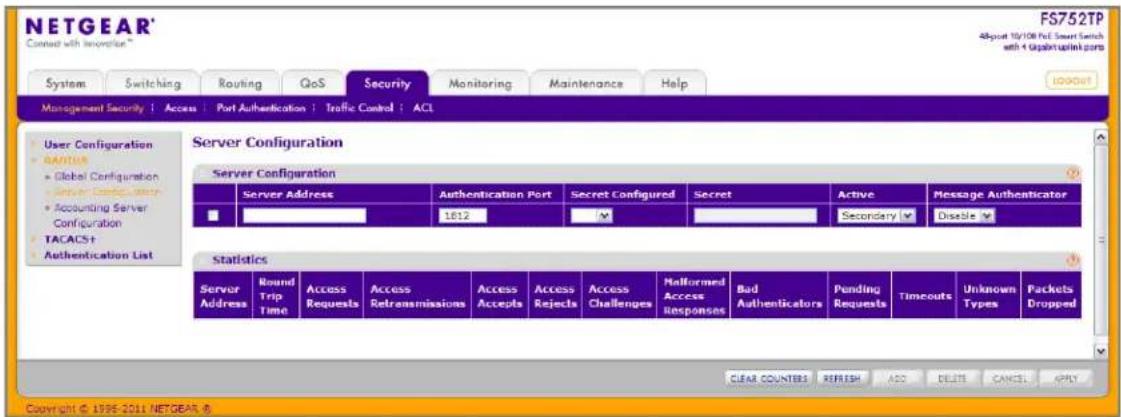Open Accounting Server Configuration in sidebar

coord(99,215)
